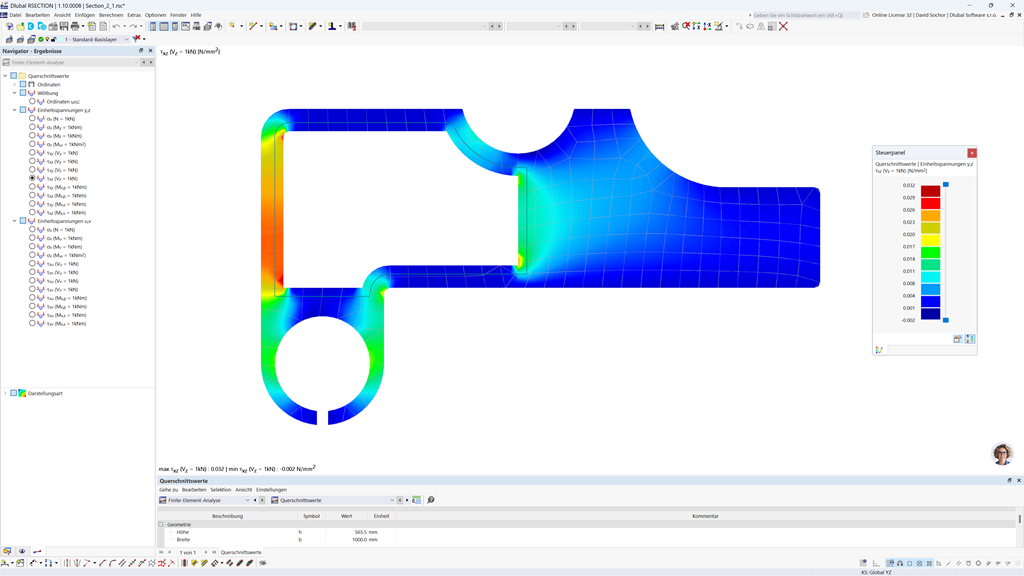
Task: Click the table export icon next to the Querschnittswerte dropdown
Action: tap(417, 500)
